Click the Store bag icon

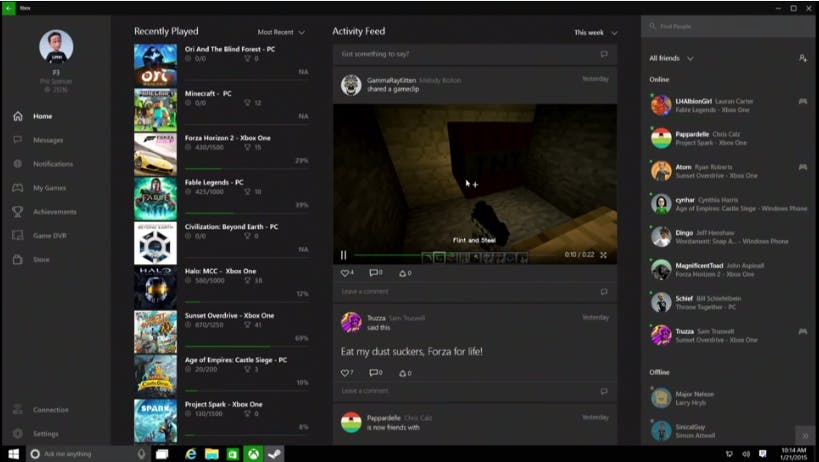(x=18, y=259)
